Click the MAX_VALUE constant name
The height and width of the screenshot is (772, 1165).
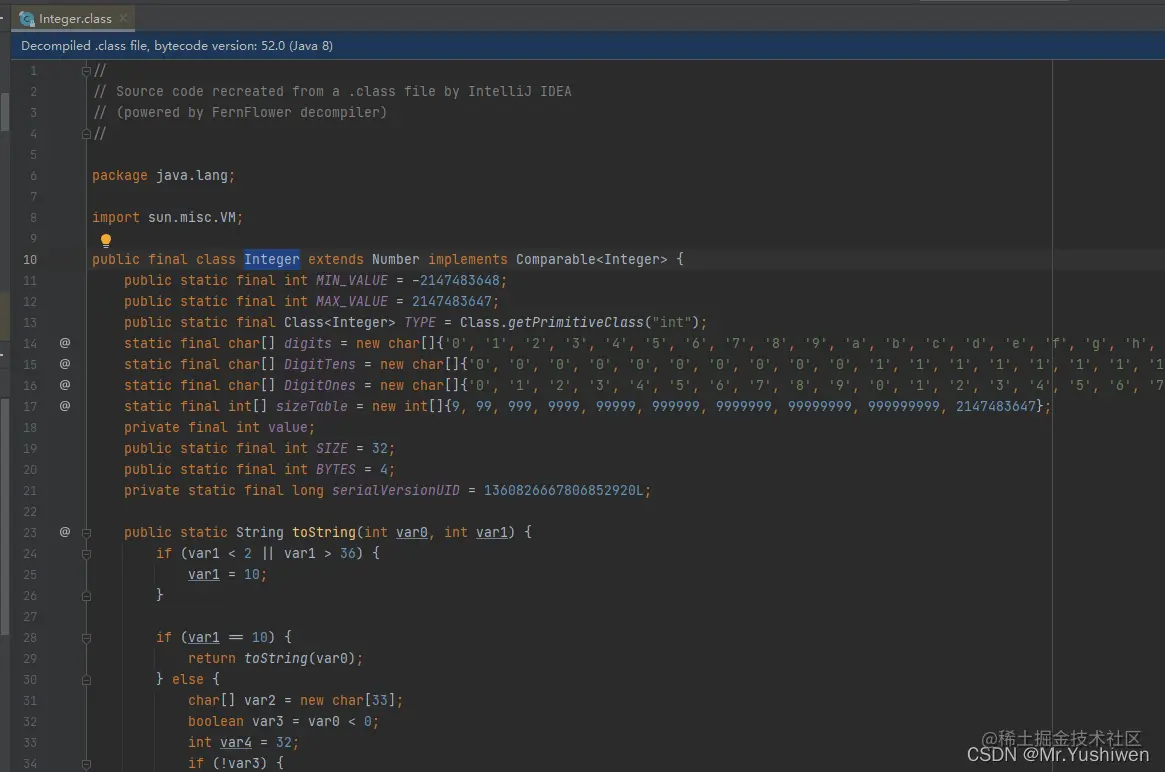pyautogui.click(x=351, y=301)
